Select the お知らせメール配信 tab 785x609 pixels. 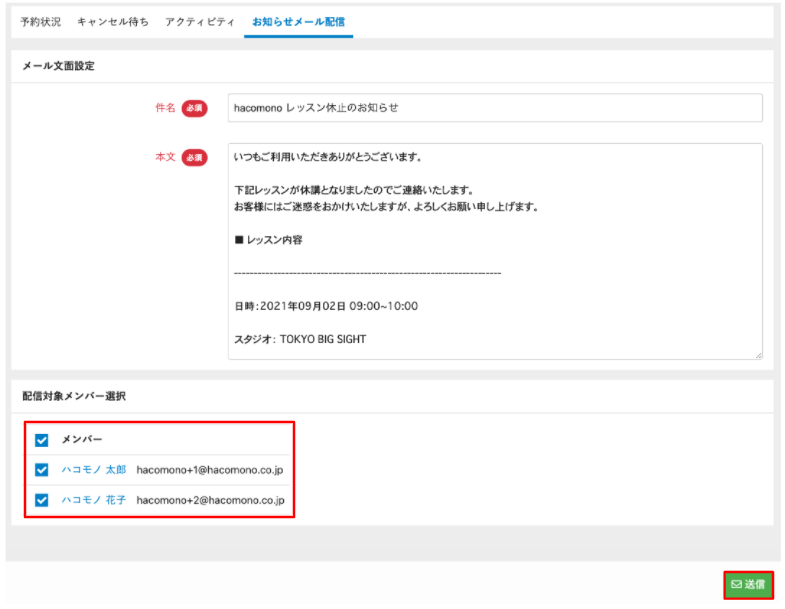(298, 21)
